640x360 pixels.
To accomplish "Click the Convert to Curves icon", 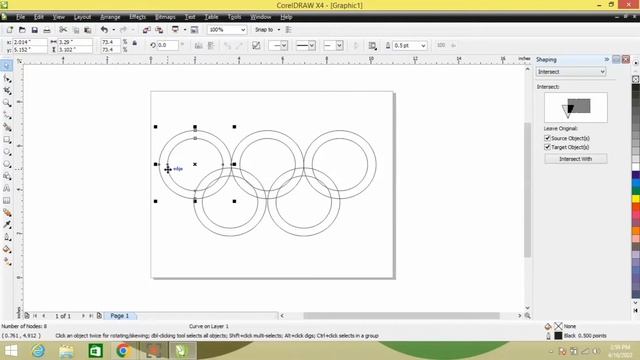I will [256, 46].
